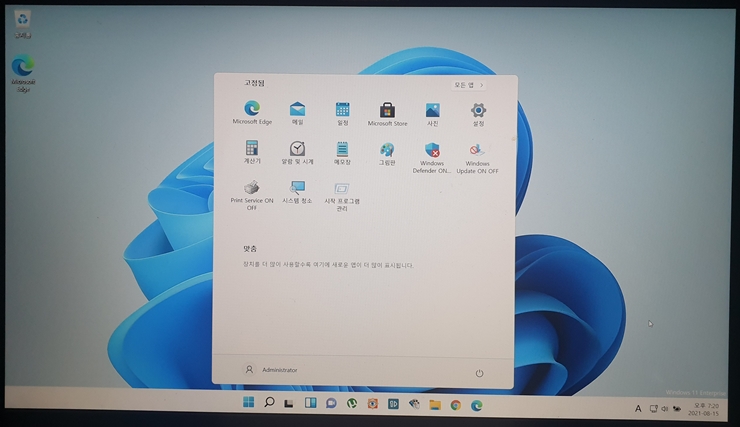Click the power button in Start menu
This screenshot has height=427, width=740.
point(479,373)
